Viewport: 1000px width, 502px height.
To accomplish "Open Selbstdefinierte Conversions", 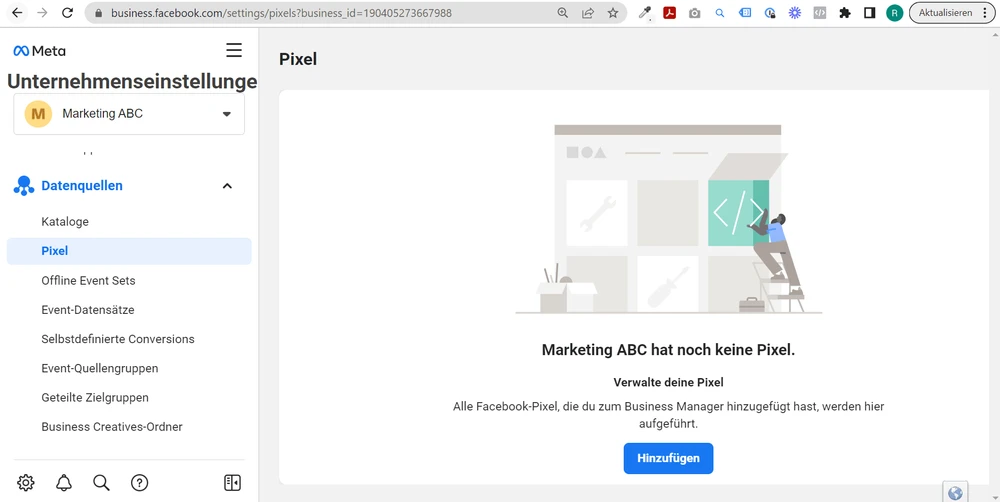I will click(118, 339).
